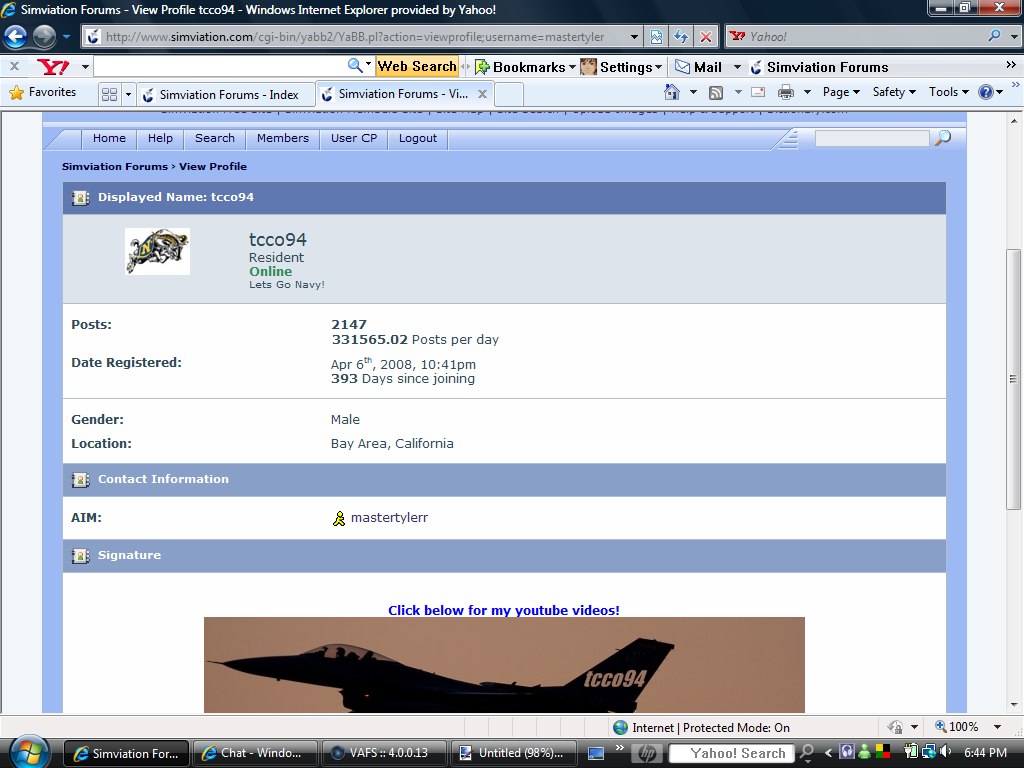The image size is (1024, 768).
Task: Open Mail from the Yahoo toolbar
Action: [x=698, y=67]
